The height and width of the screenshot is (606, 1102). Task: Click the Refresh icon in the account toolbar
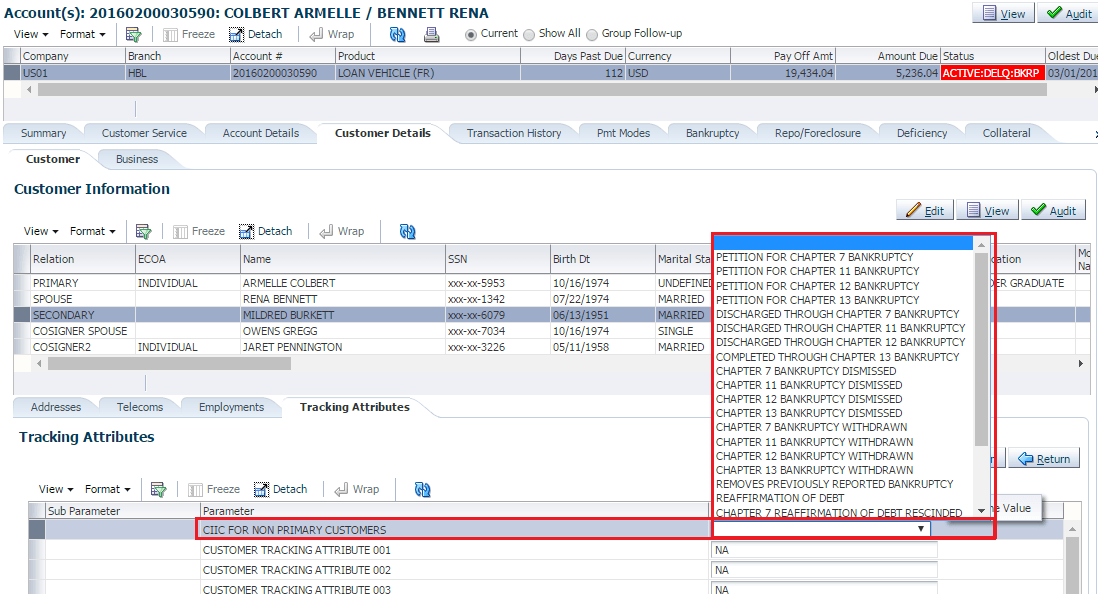click(x=398, y=34)
